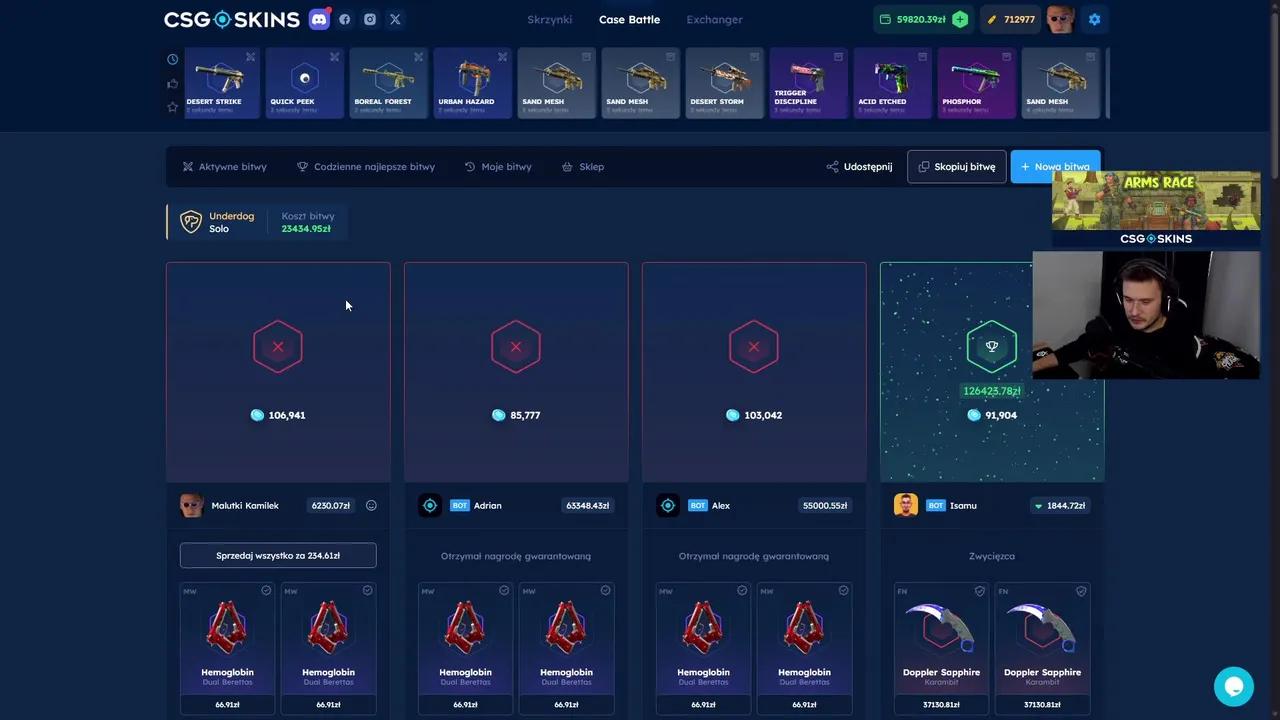1280x720 pixels.
Task: Open the Exchanger tab
Action: click(714, 19)
